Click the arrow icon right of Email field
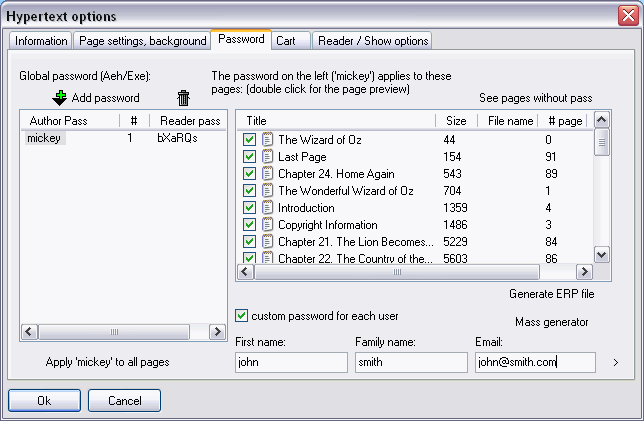The image size is (644, 421). tap(616, 362)
